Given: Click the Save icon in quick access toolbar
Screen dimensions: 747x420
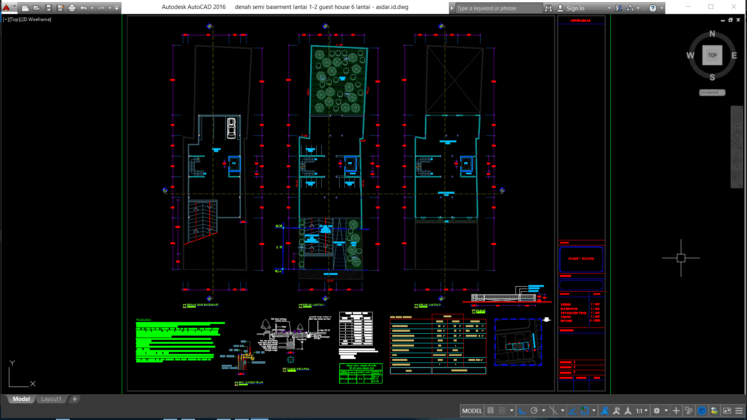Looking at the screenshot, I should point(47,8).
